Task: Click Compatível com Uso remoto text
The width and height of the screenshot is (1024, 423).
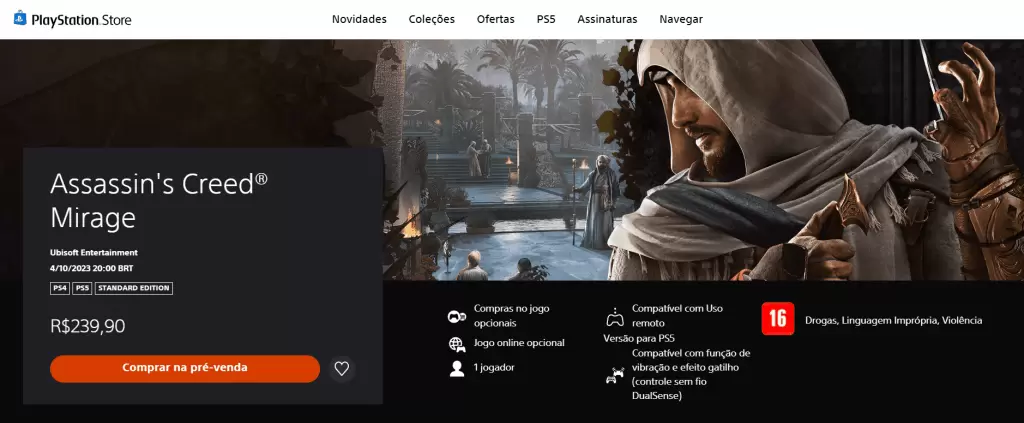Action: 677,315
